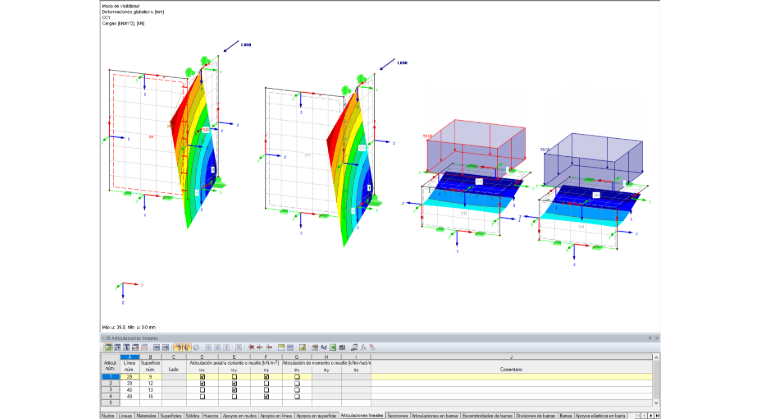Click empty row 5 header
The width and height of the screenshot is (760, 419).
pos(111,403)
